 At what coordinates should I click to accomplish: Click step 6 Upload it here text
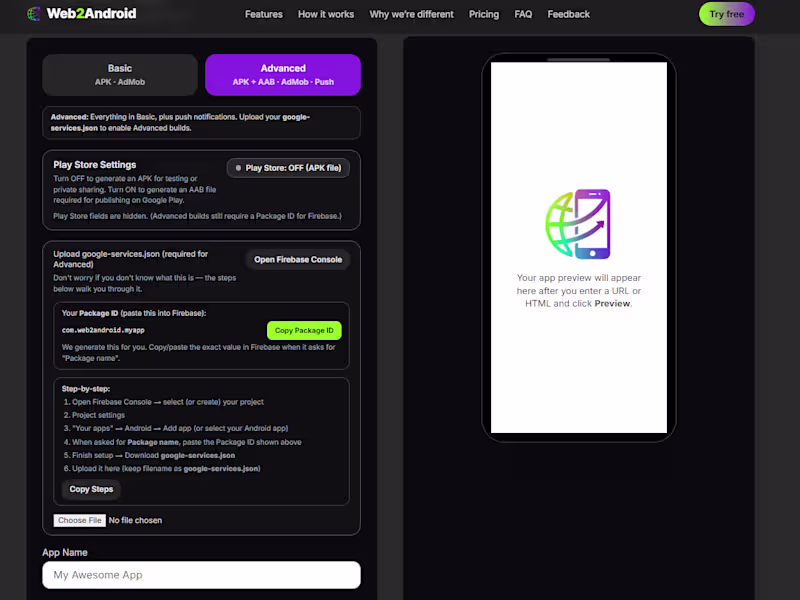(x=162, y=468)
